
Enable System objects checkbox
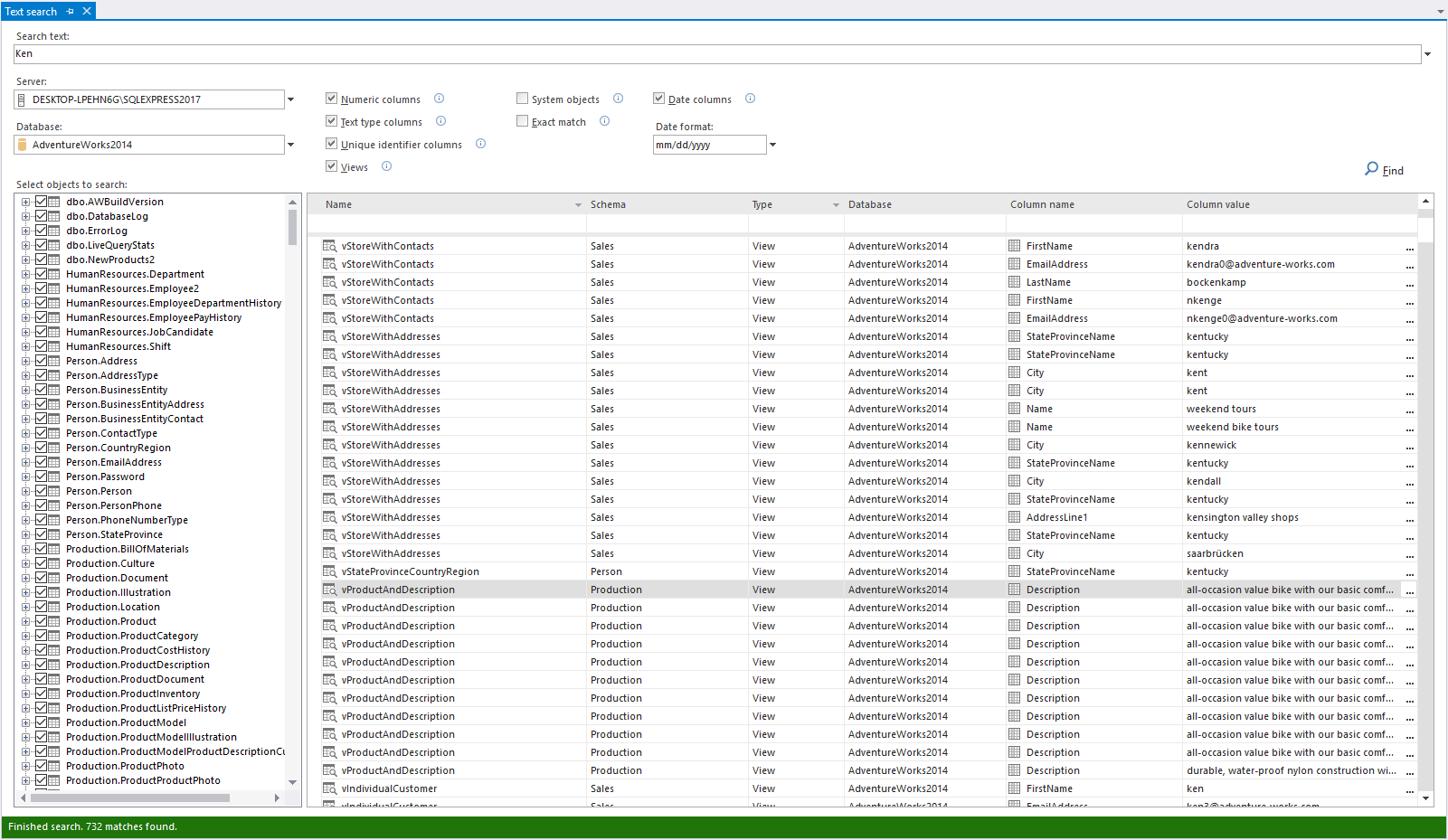[x=523, y=99]
